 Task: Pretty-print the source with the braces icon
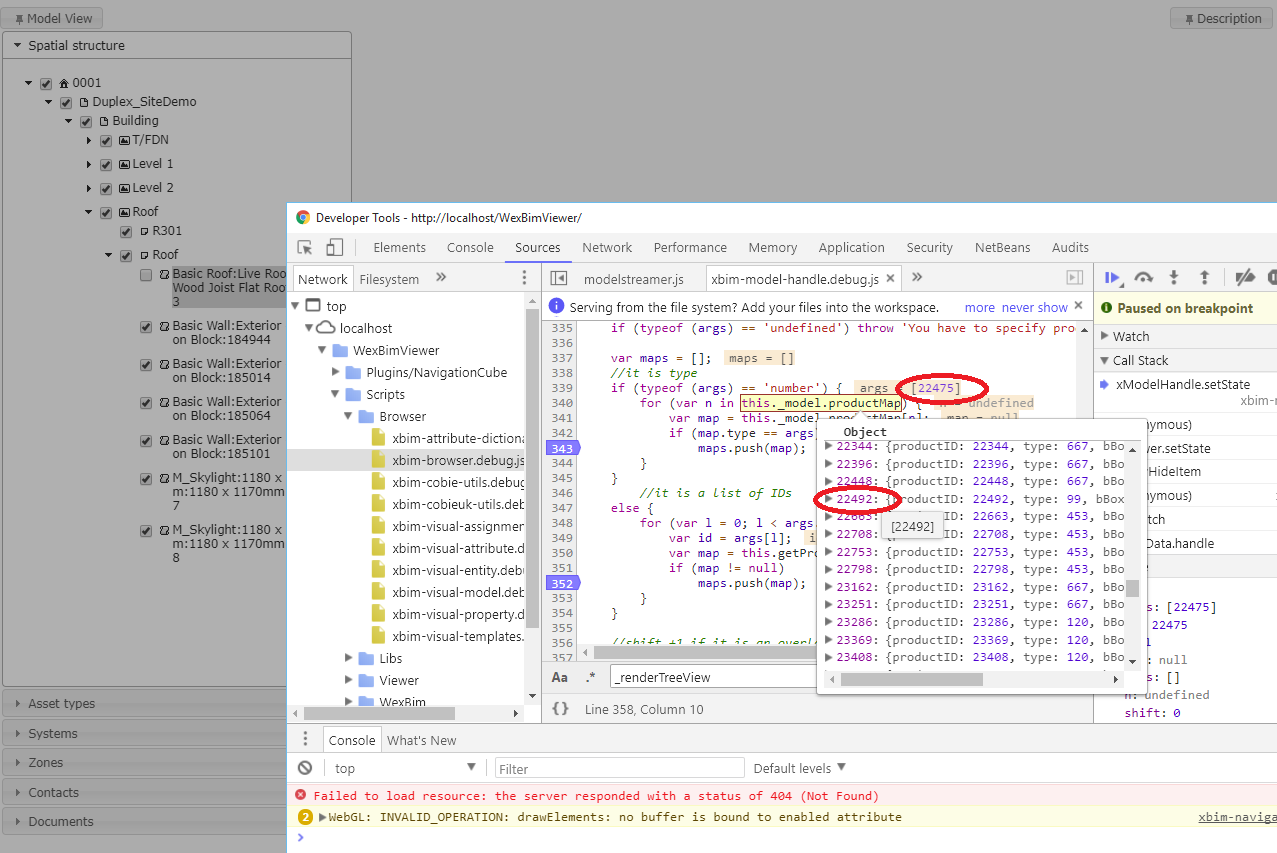tap(560, 708)
